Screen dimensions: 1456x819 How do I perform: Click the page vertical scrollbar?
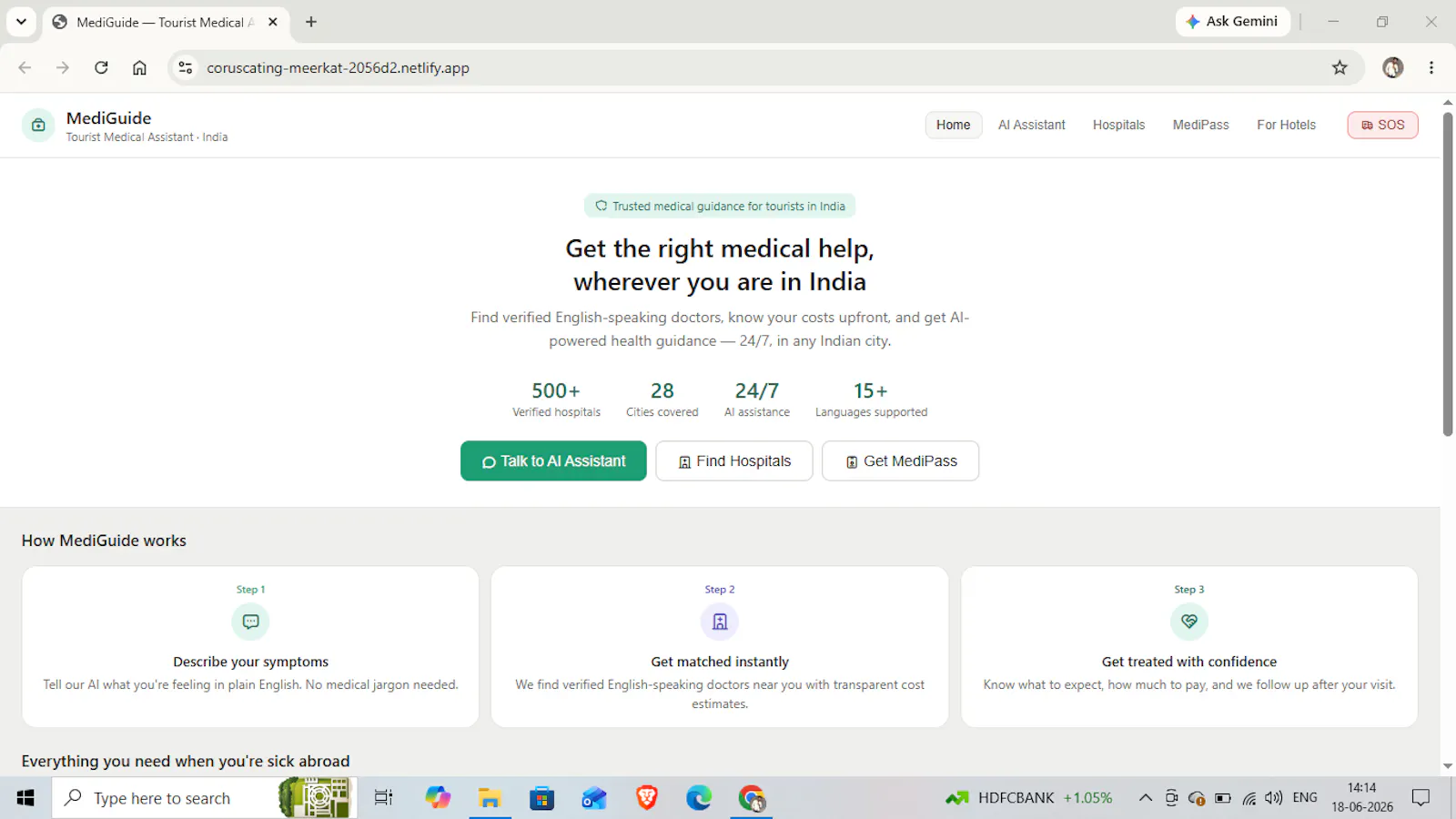click(1448, 273)
